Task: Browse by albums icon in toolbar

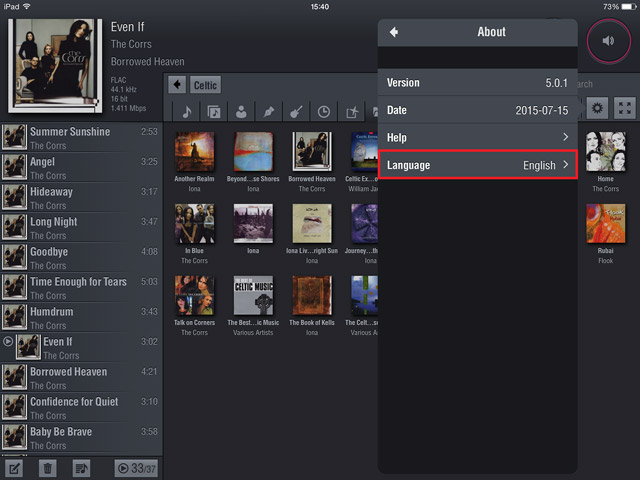Action: click(x=214, y=111)
